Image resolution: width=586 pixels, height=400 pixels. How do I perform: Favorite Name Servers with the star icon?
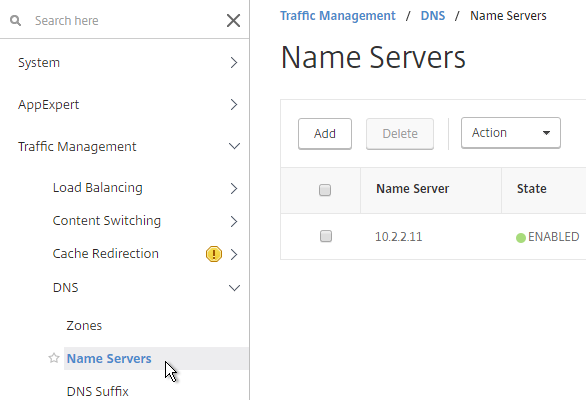[54, 358]
